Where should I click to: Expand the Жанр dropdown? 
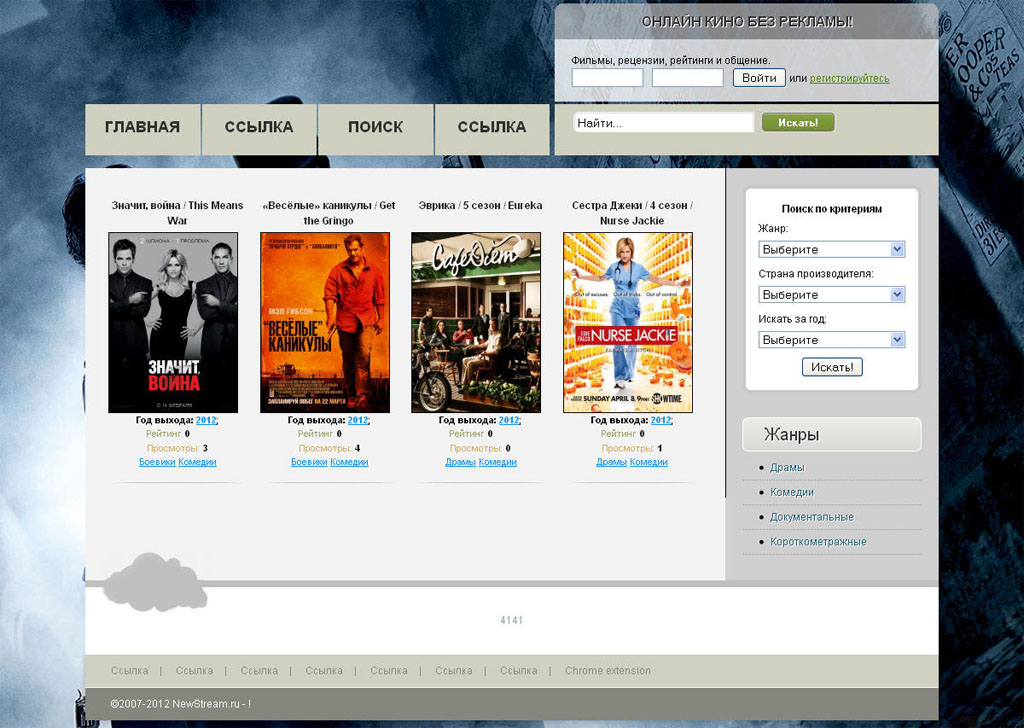832,249
